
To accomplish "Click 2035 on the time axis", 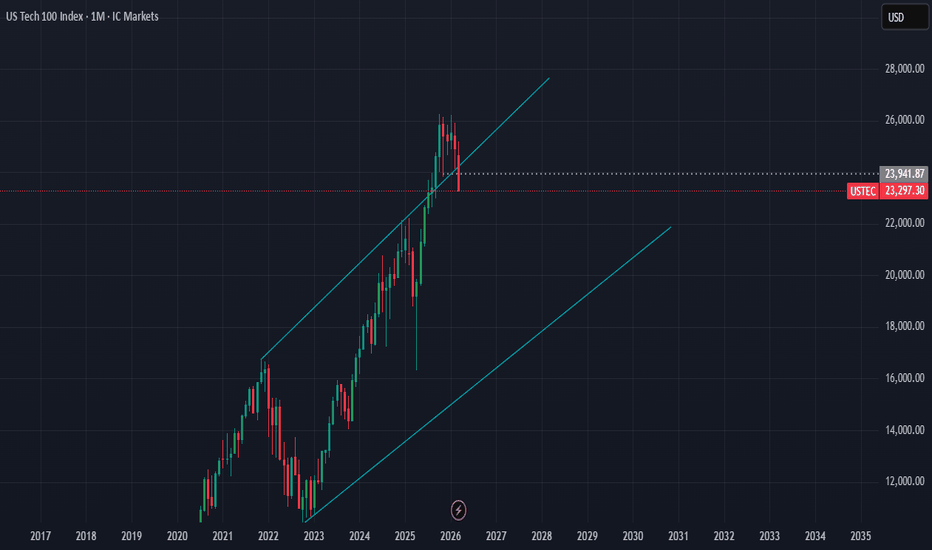I will (x=861, y=536).
